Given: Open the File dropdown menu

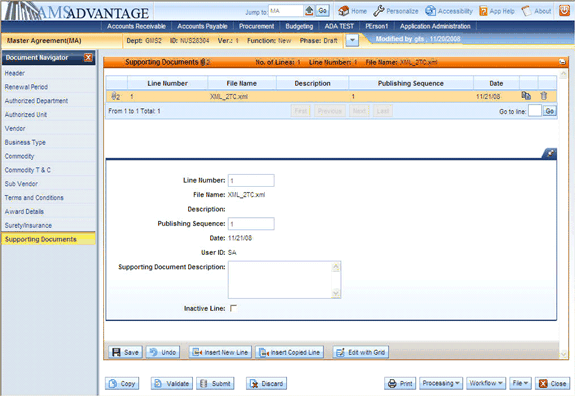Looking at the screenshot, I should click(x=520, y=383).
